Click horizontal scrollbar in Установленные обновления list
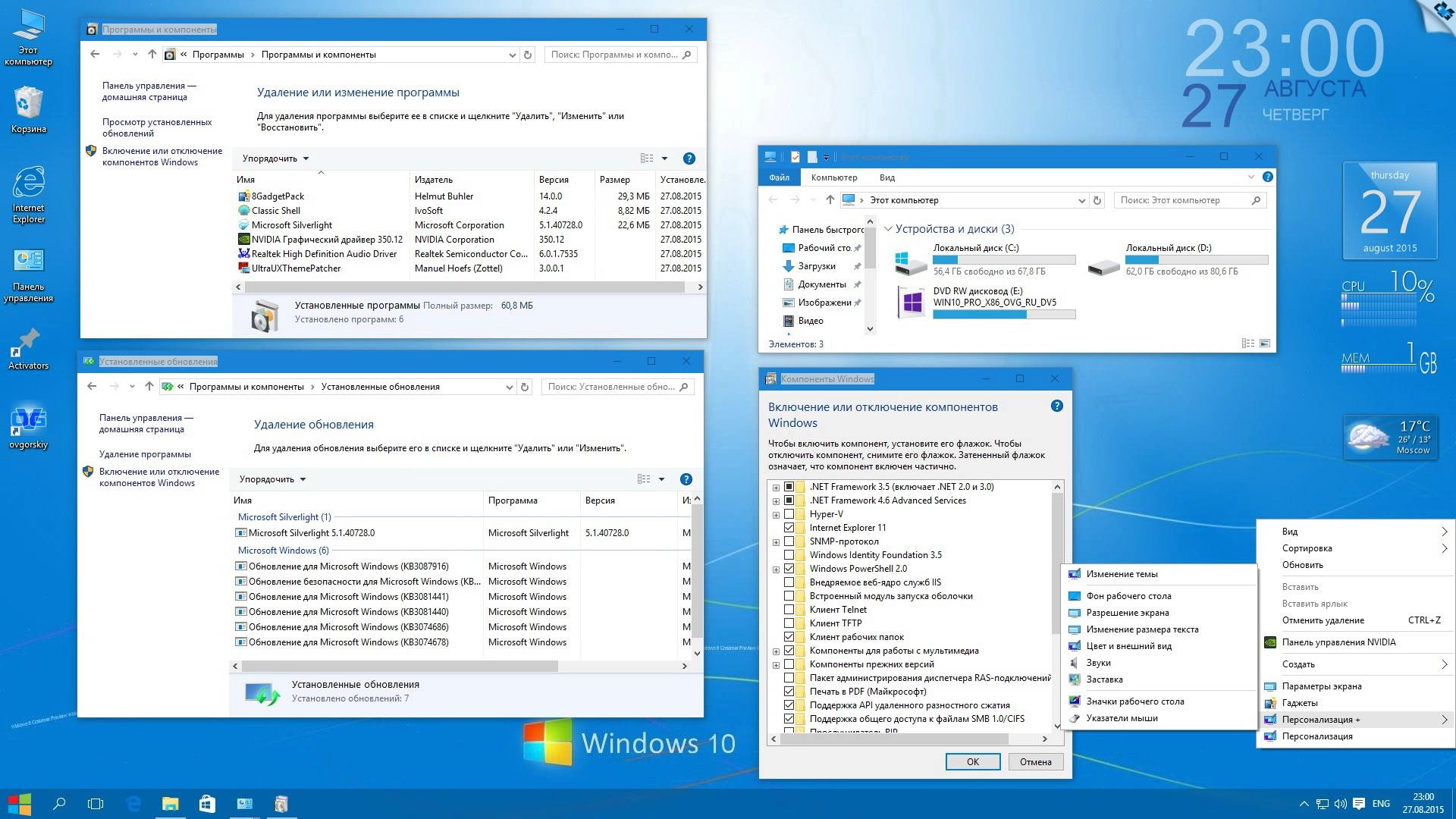1456x819 pixels. pyautogui.click(x=400, y=666)
